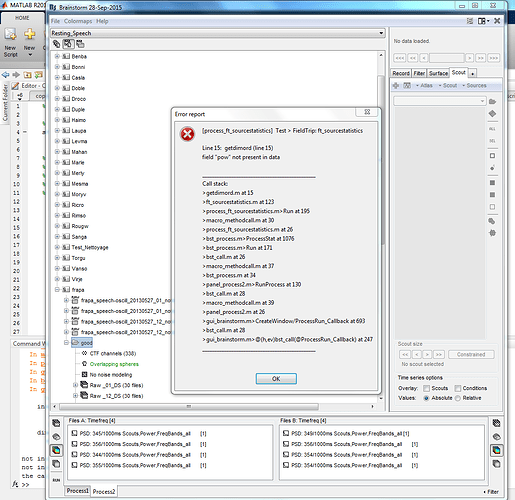Image resolution: width=515 pixels, height=500 pixels.
Task: Select matrix file type icon in Files B
Action: pos(496,464)
